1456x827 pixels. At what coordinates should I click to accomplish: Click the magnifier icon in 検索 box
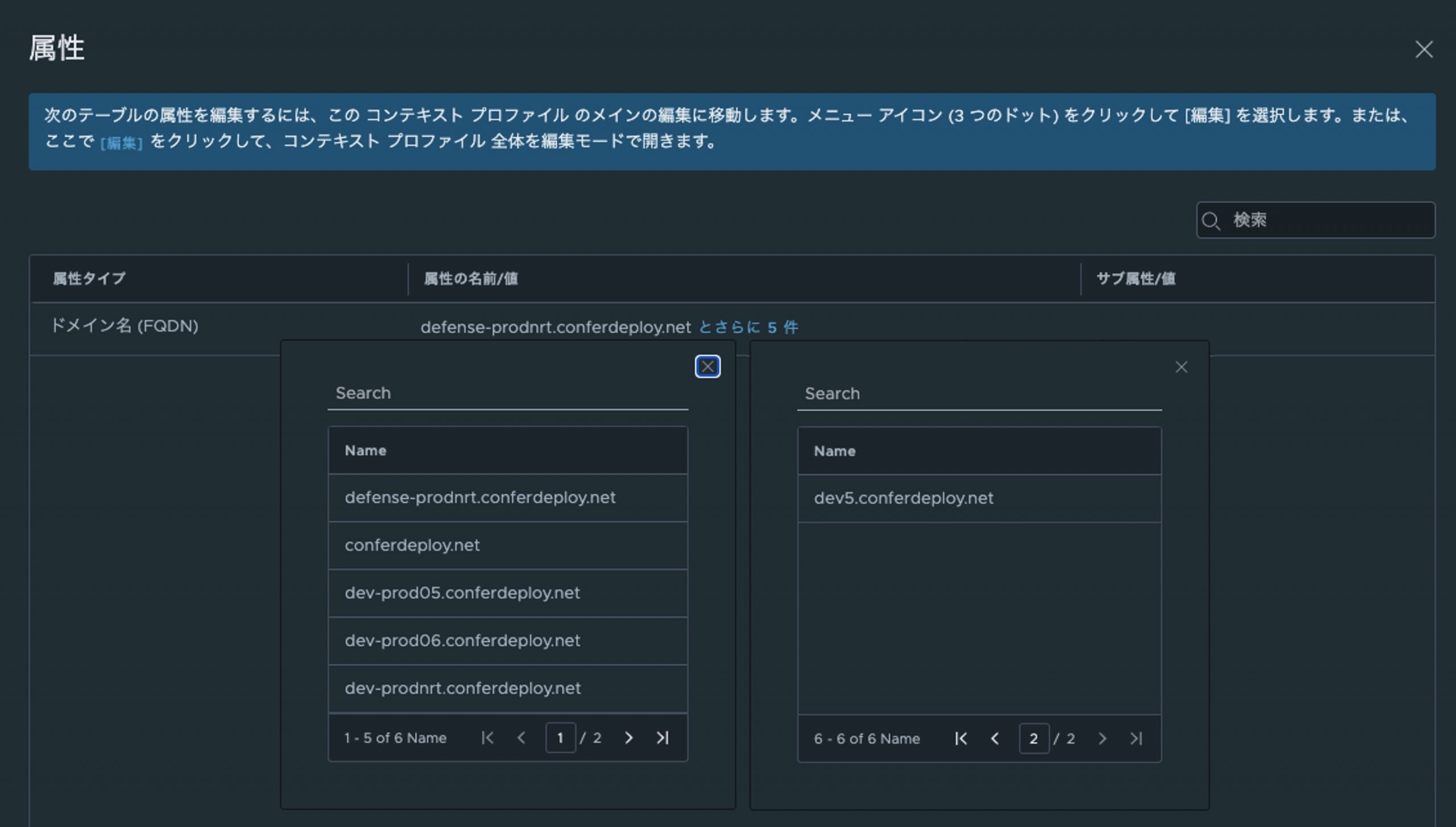point(1211,221)
